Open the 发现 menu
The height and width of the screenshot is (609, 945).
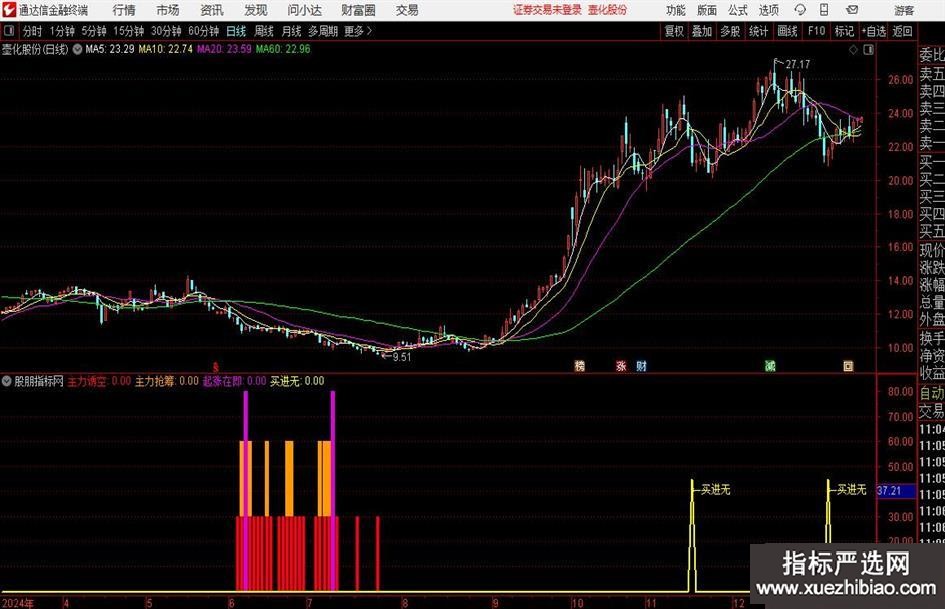(256, 10)
